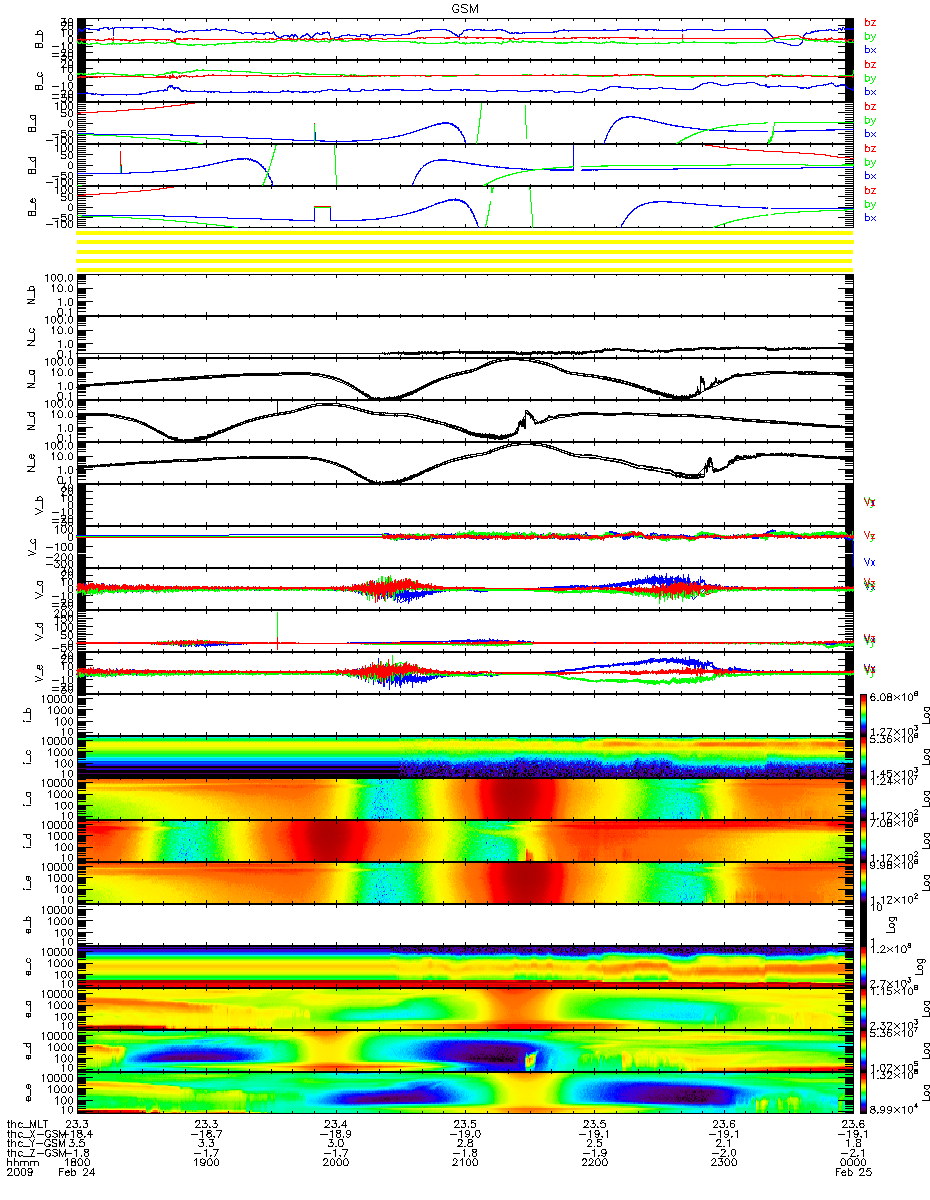This screenshot has width=930, height=1200.
Task: Click the e_c electron spectrogram panel
Action: coord(464,967)
